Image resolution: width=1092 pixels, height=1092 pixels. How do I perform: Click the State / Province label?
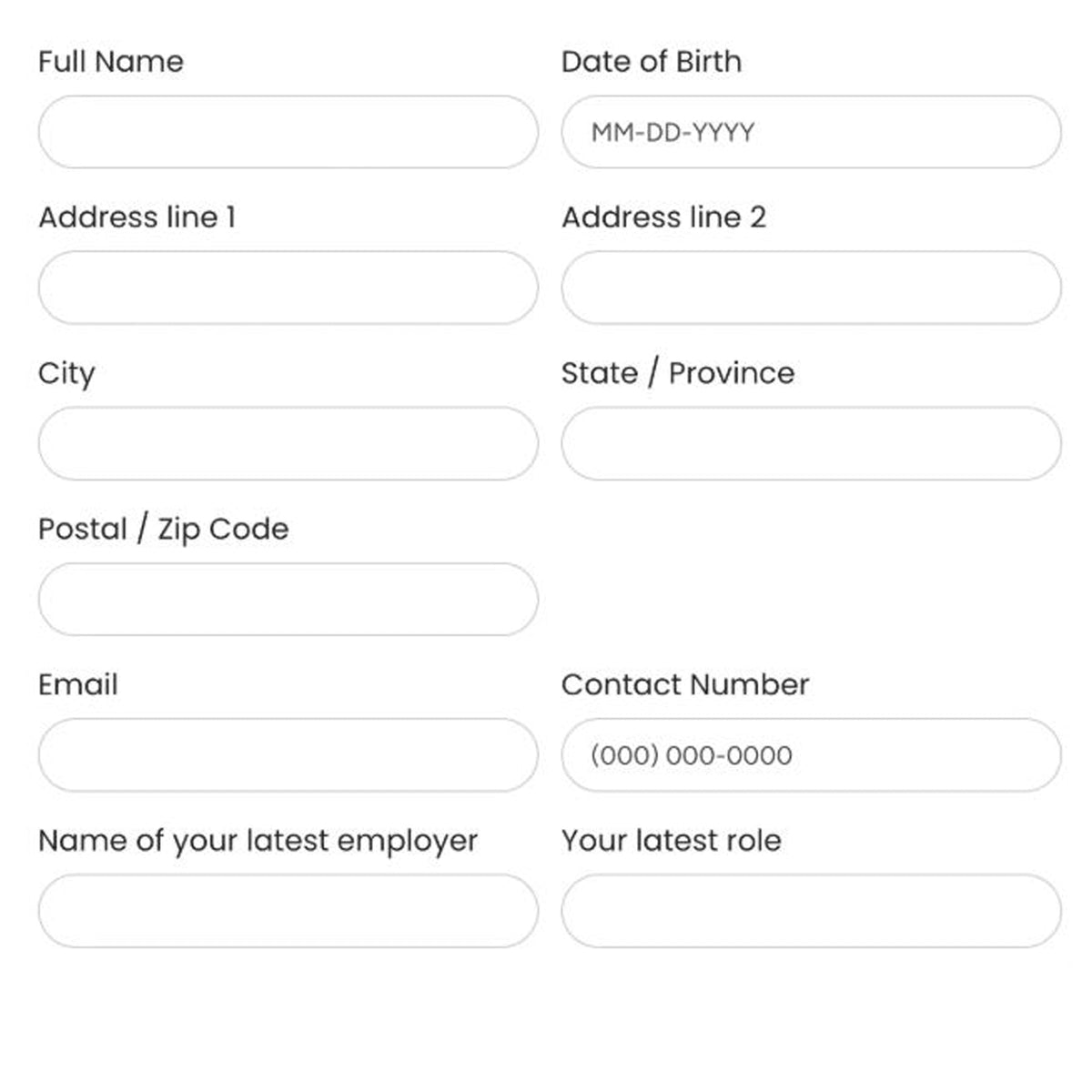click(x=678, y=373)
